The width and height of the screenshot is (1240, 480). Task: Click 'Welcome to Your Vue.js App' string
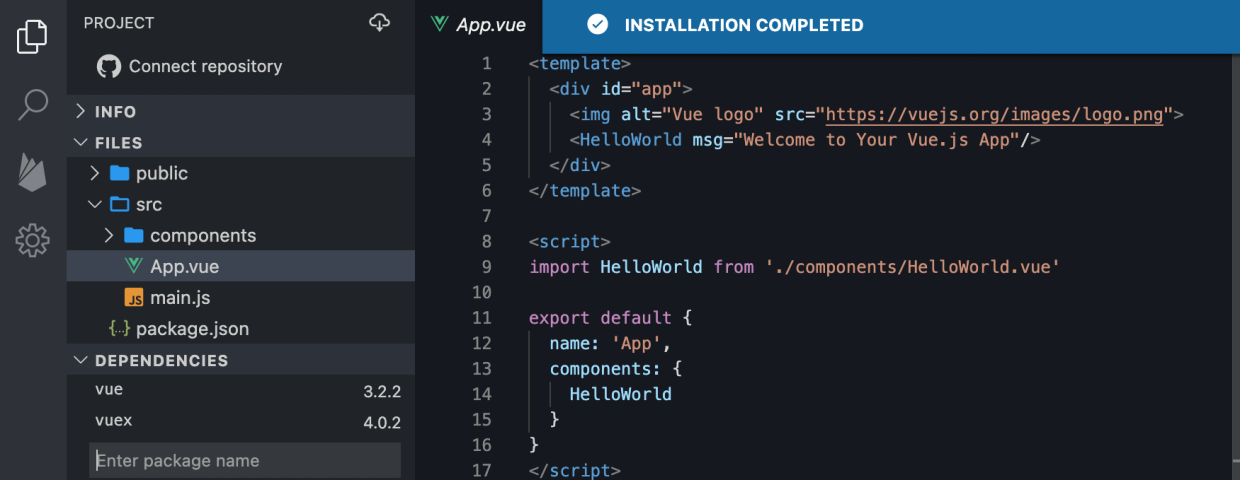click(x=876, y=140)
